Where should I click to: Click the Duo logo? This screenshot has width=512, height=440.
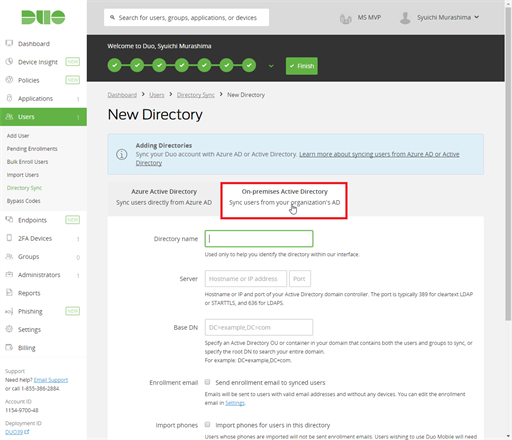click(43, 17)
